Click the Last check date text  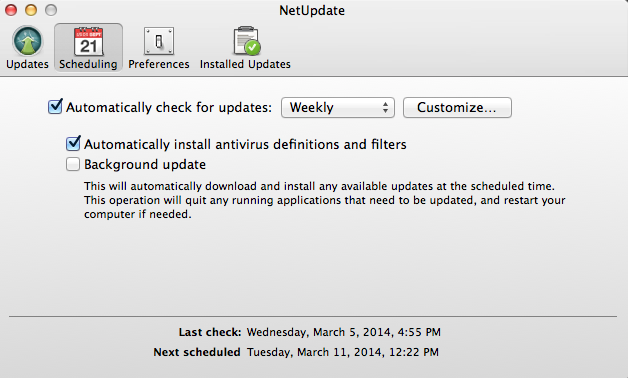tap(344, 332)
